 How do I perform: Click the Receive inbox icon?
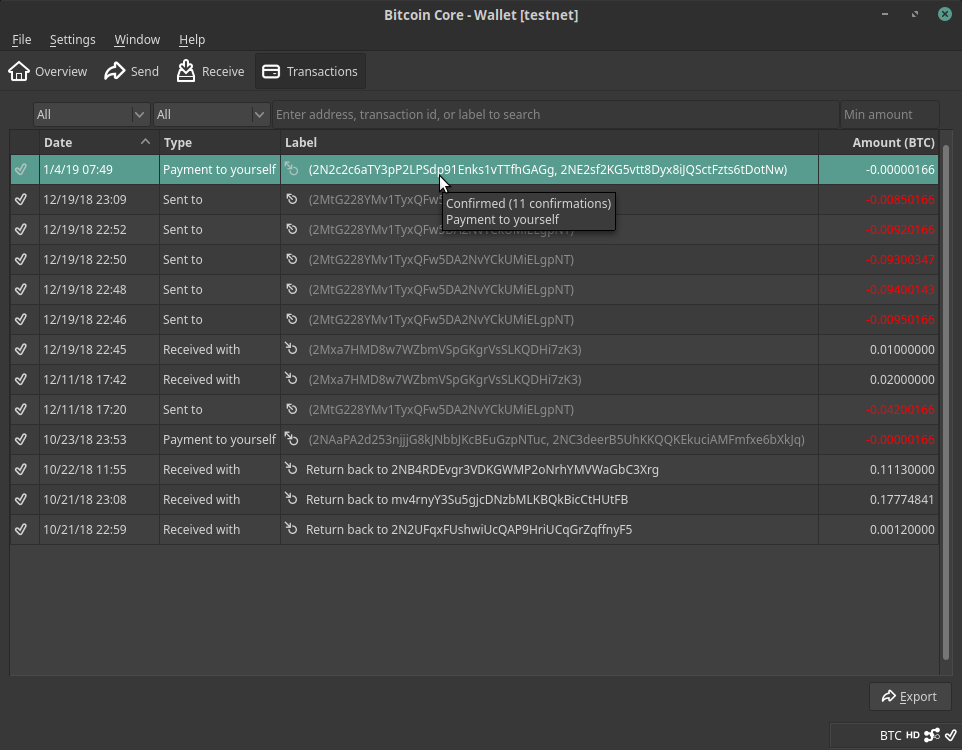[x=185, y=71]
